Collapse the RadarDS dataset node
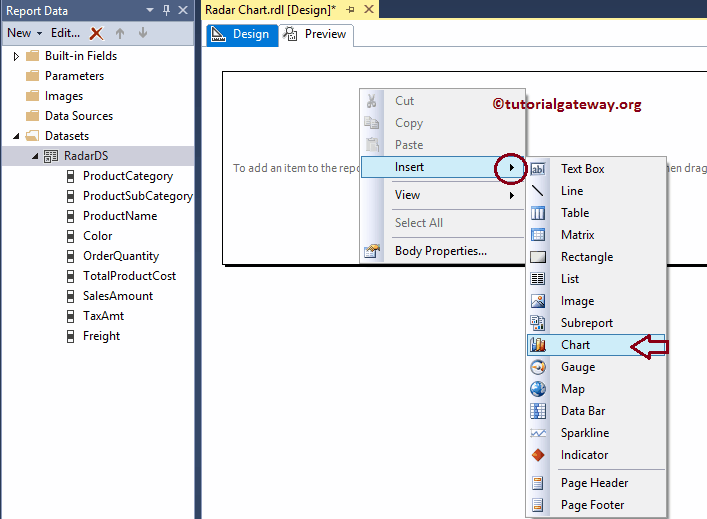Viewport: 707px width, 519px height. click(x=35, y=156)
